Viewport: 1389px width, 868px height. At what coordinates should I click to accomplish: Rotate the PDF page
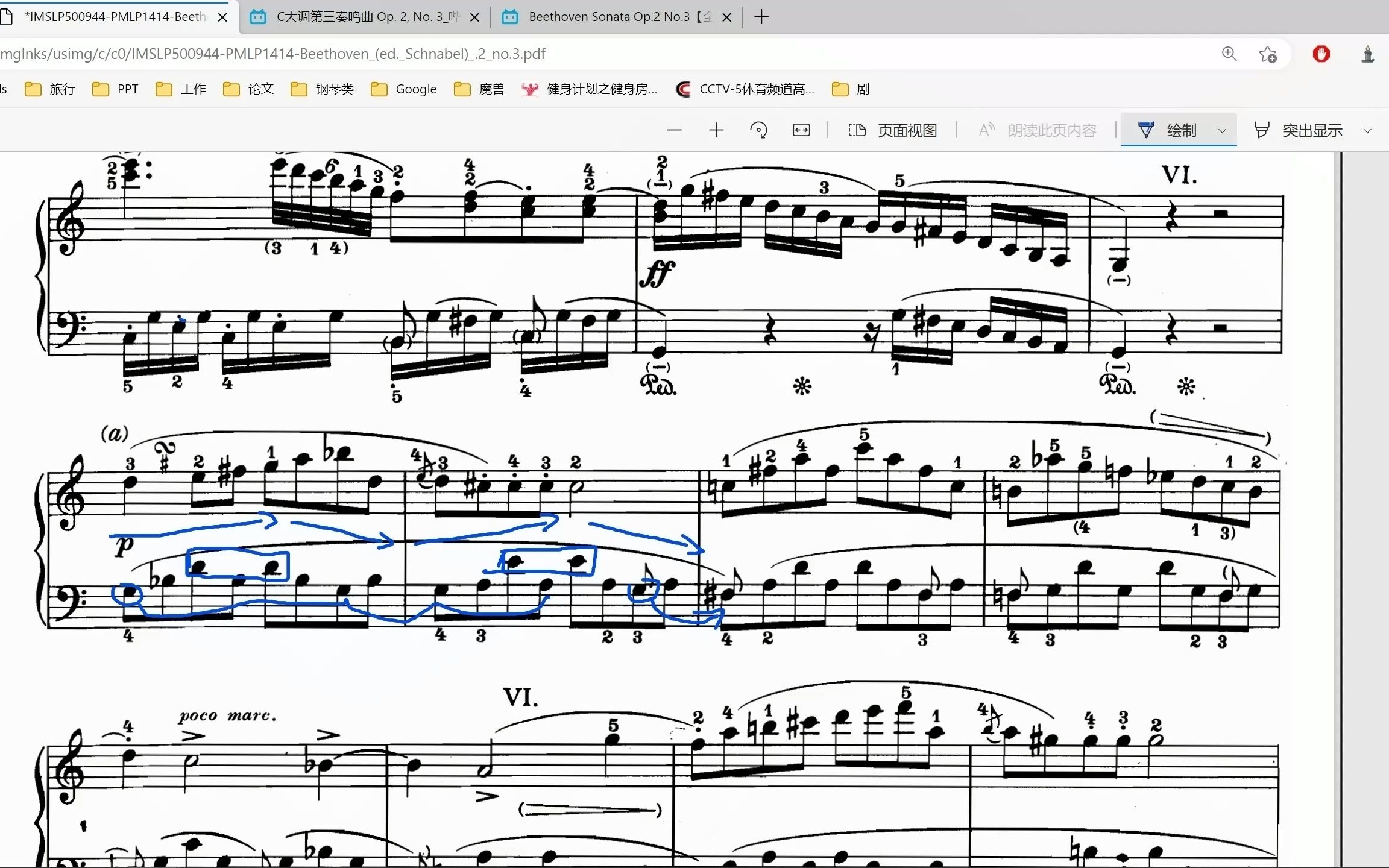coord(758,130)
